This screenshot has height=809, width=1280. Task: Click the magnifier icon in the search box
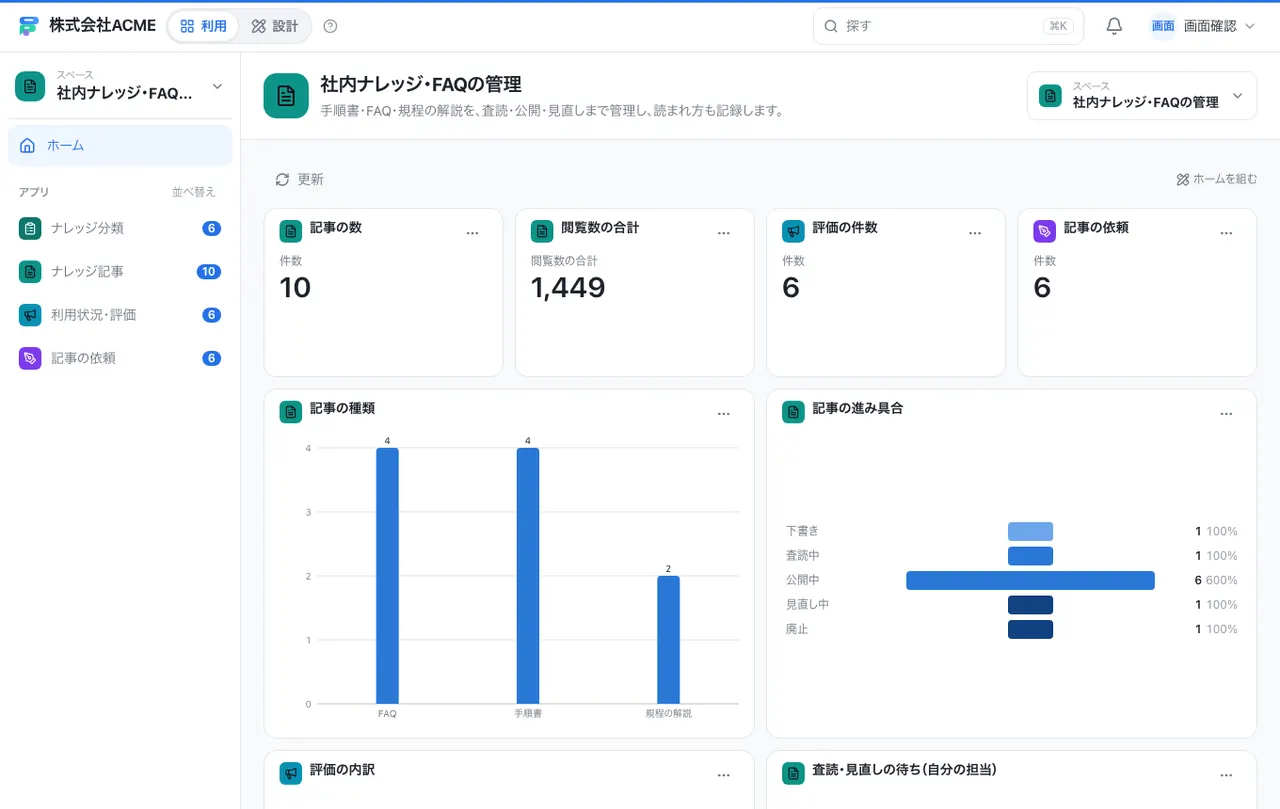pyautogui.click(x=831, y=26)
